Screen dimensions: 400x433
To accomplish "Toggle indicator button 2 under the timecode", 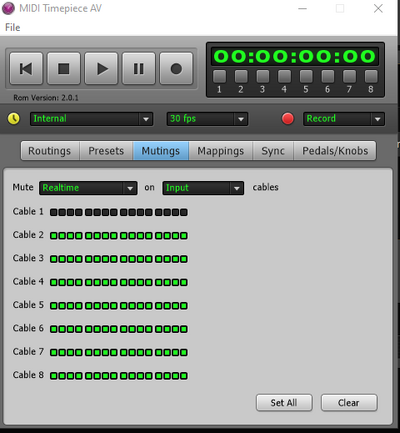I will [241, 76].
